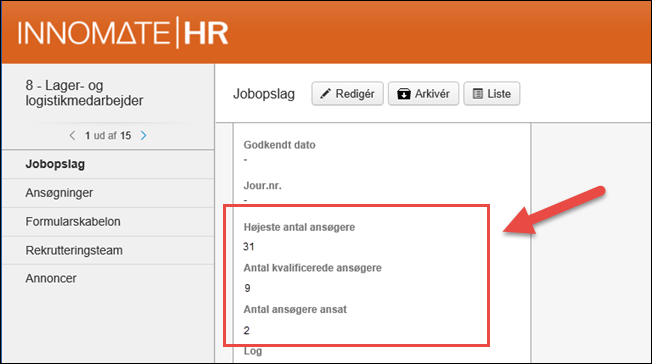
Task: Click the list icon on Liste
Action: pyautogui.click(x=478, y=94)
